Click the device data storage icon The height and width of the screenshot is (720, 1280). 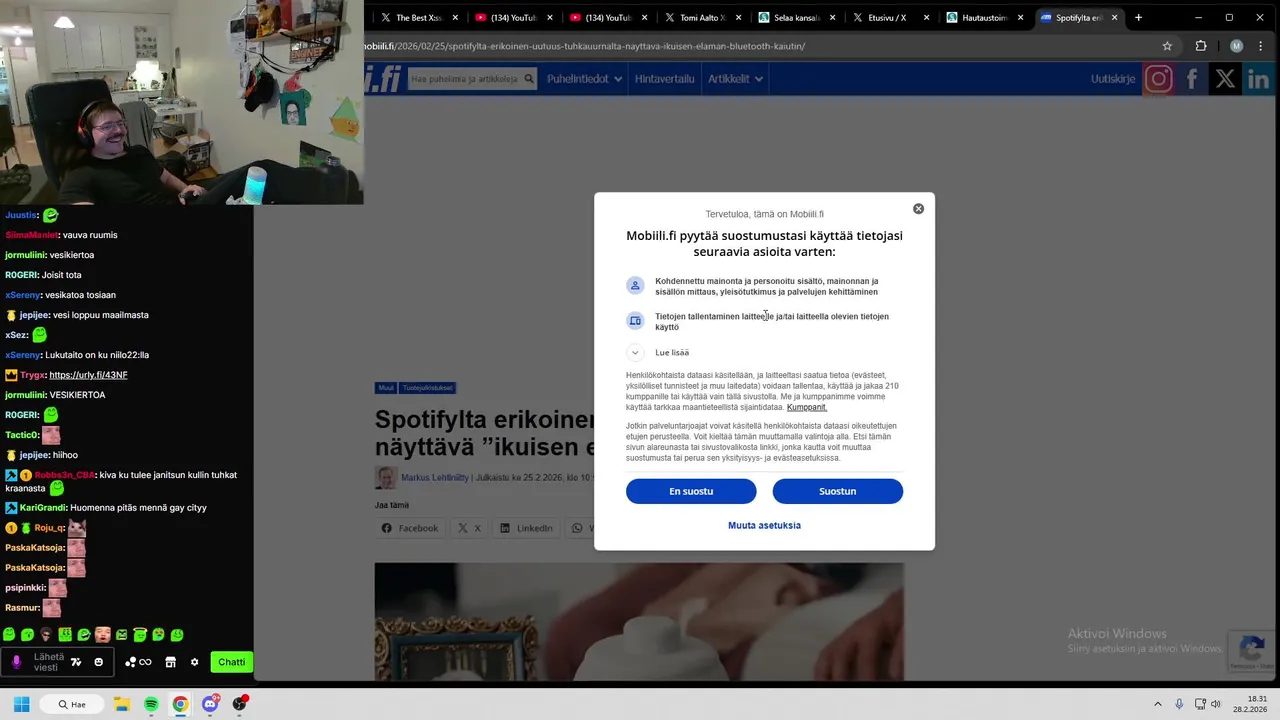[x=635, y=321]
